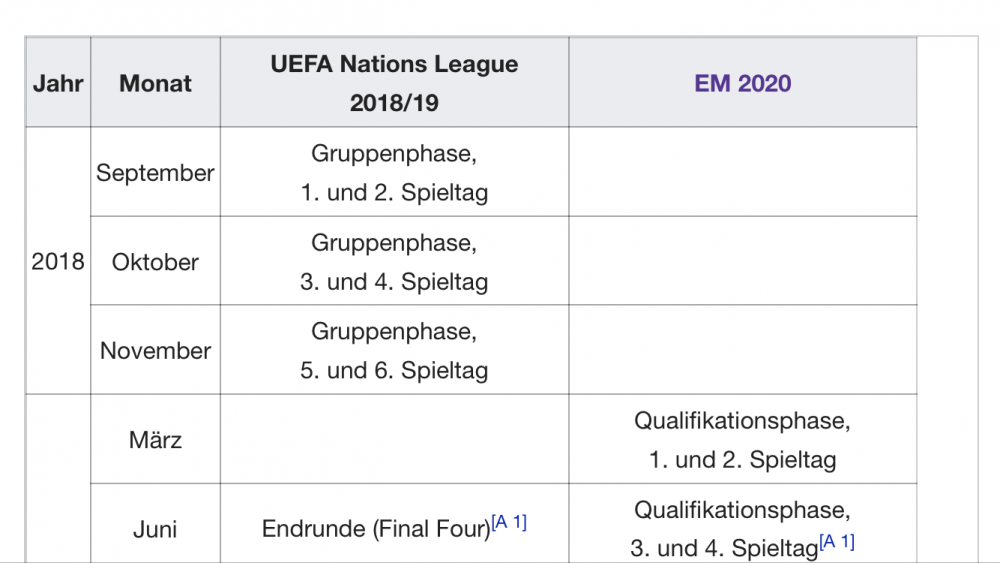Click empty EM 2020 cell in September row
The width and height of the screenshot is (1000, 563).
742,172
